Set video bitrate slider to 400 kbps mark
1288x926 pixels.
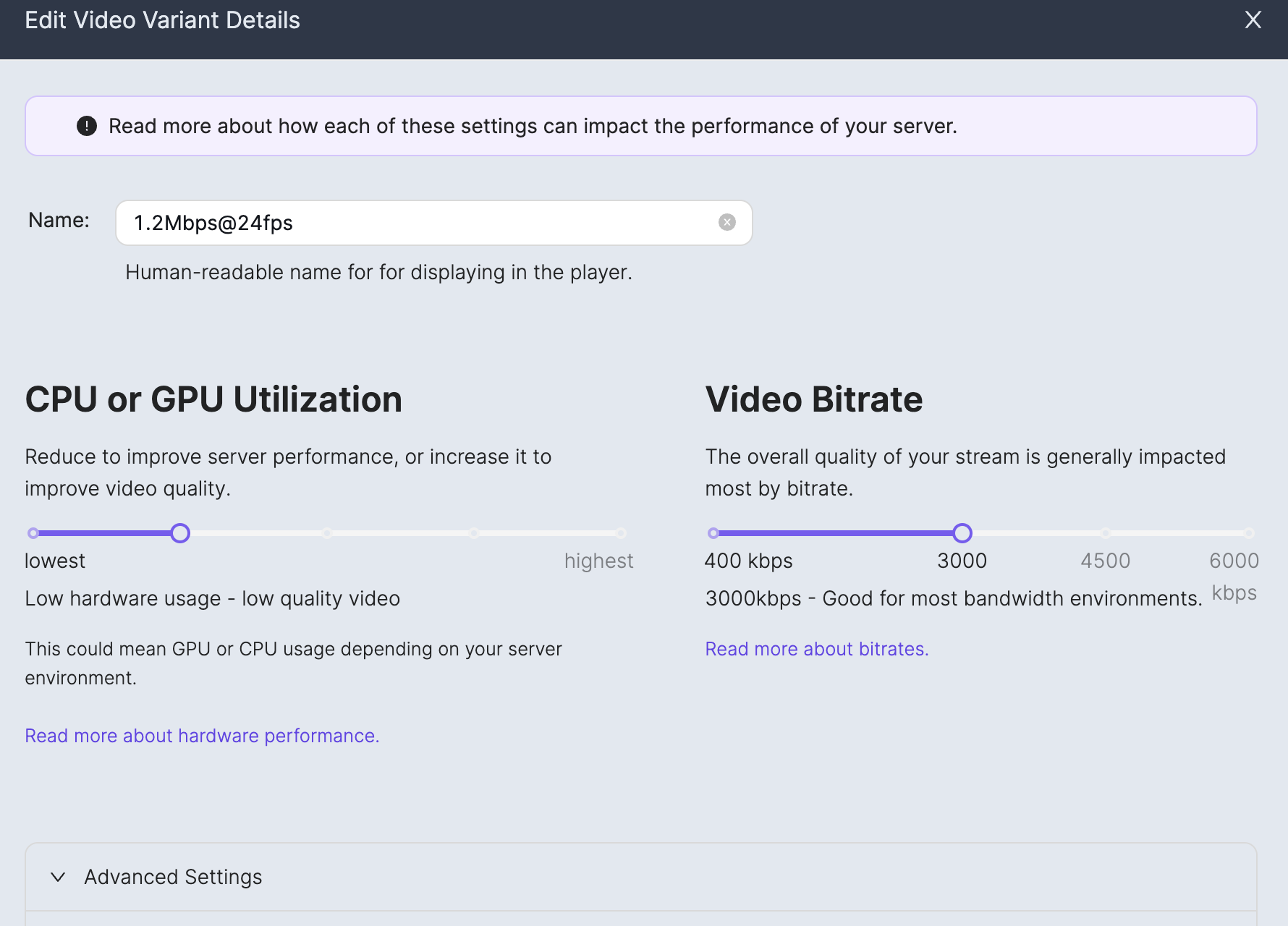coord(713,533)
